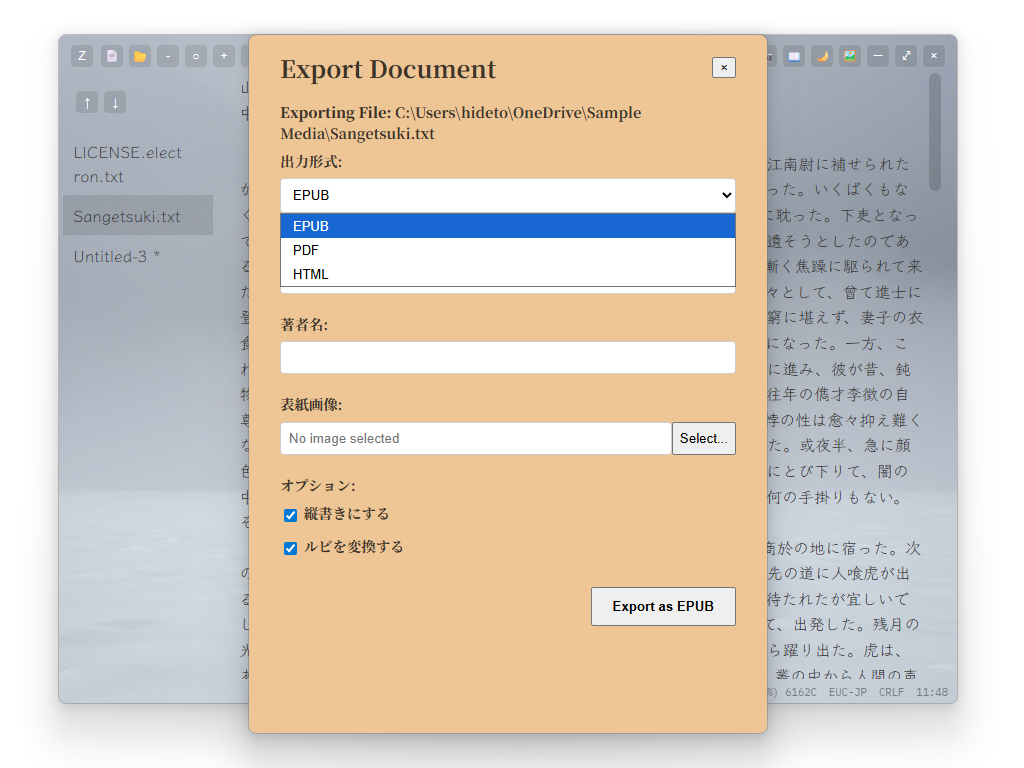Click the 著者名 author name field
Image resolution: width=1024 pixels, height=768 pixels.
[x=507, y=357]
